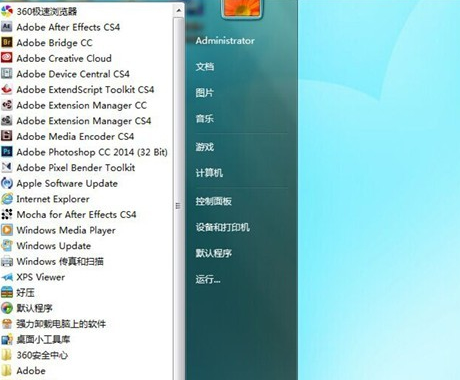Click the XPS Viewer icon
Image resolution: width=460 pixels, height=380 pixels.
tap(7, 277)
